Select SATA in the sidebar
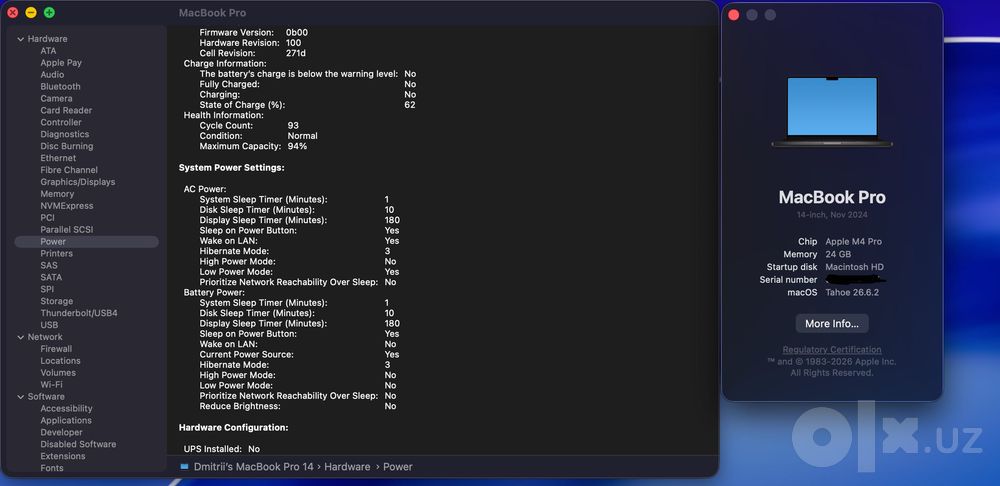 point(51,277)
